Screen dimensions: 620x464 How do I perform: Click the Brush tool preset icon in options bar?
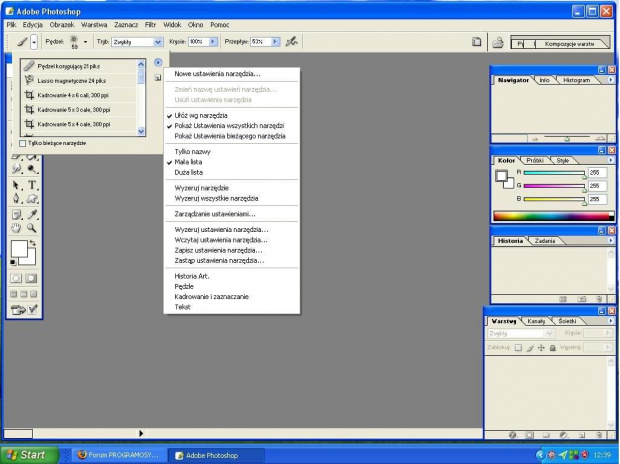(22, 42)
